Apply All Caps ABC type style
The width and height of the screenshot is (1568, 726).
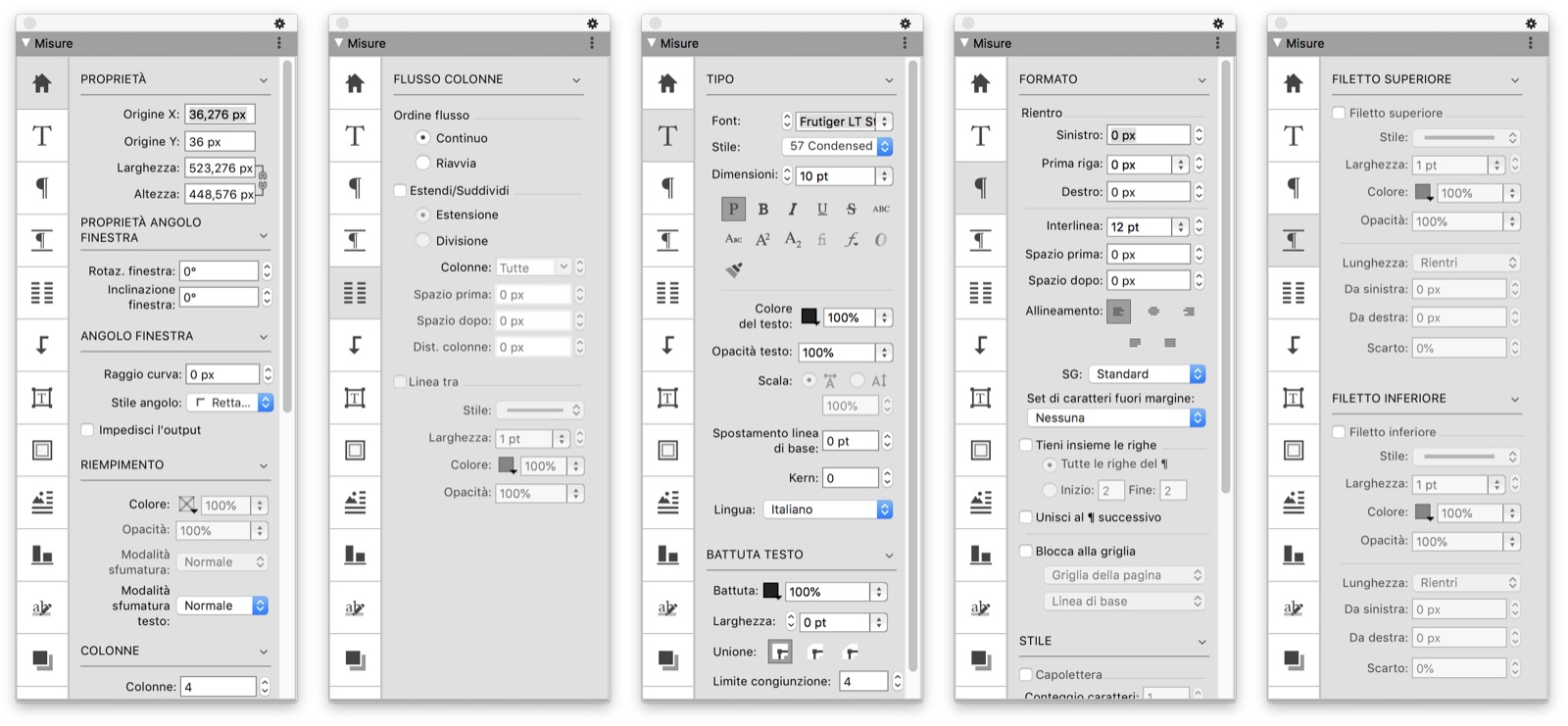(x=881, y=209)
